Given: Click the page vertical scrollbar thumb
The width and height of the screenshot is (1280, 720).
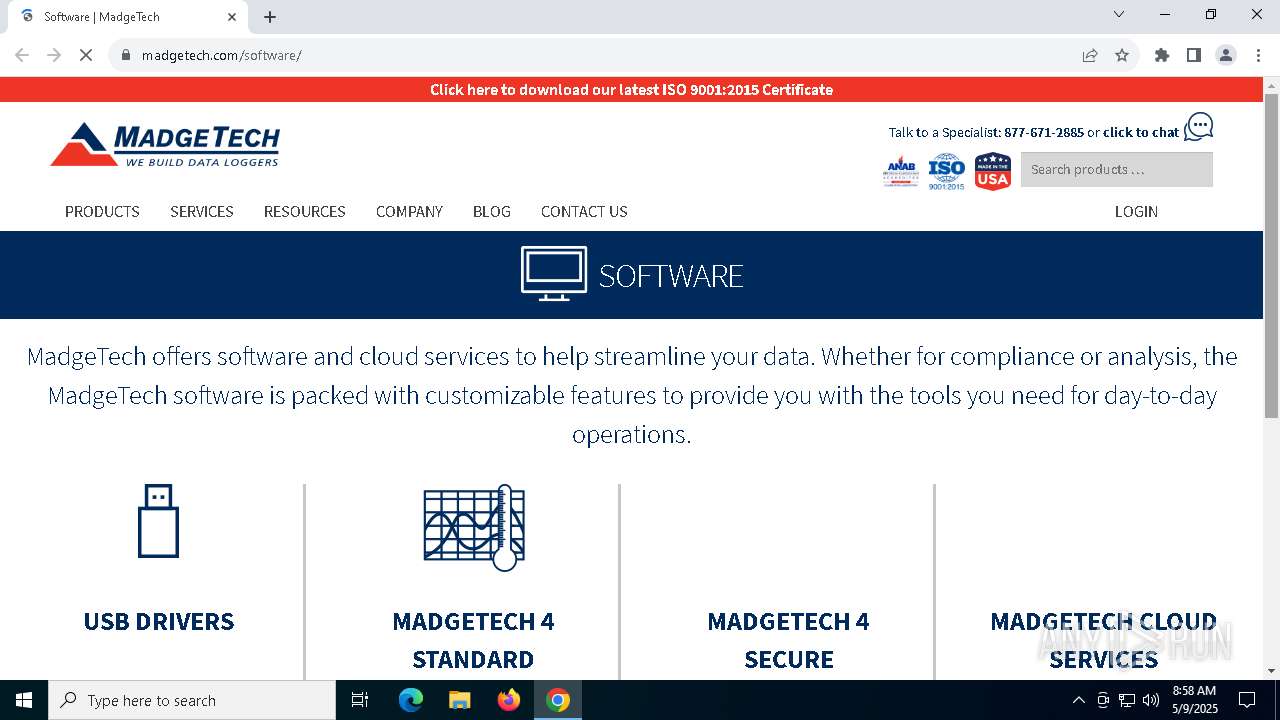Looking at the screenshot, I should click(1271, 255).
